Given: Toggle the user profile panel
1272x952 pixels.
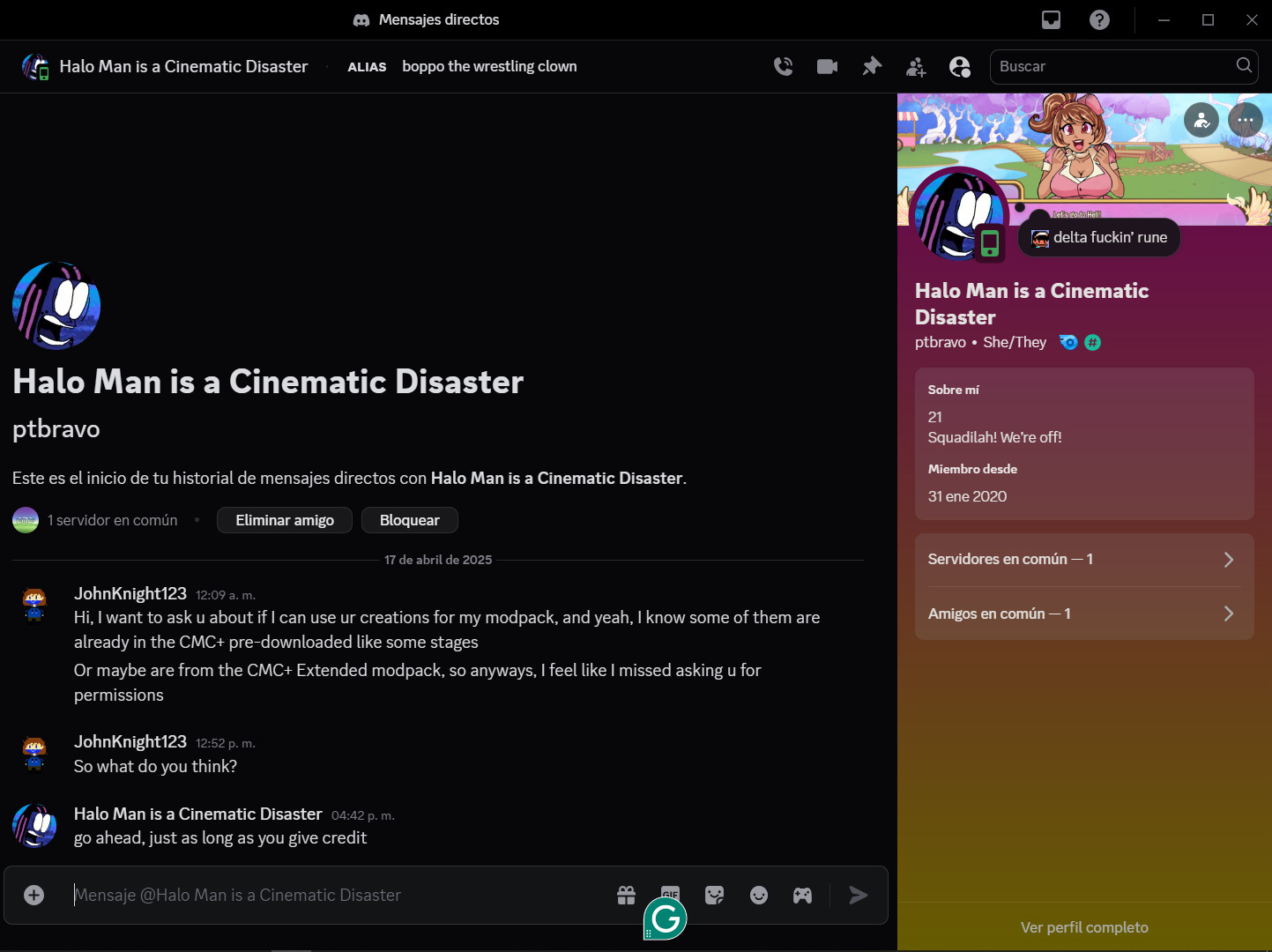Looking at the screenshot, I should coord(959,66).
